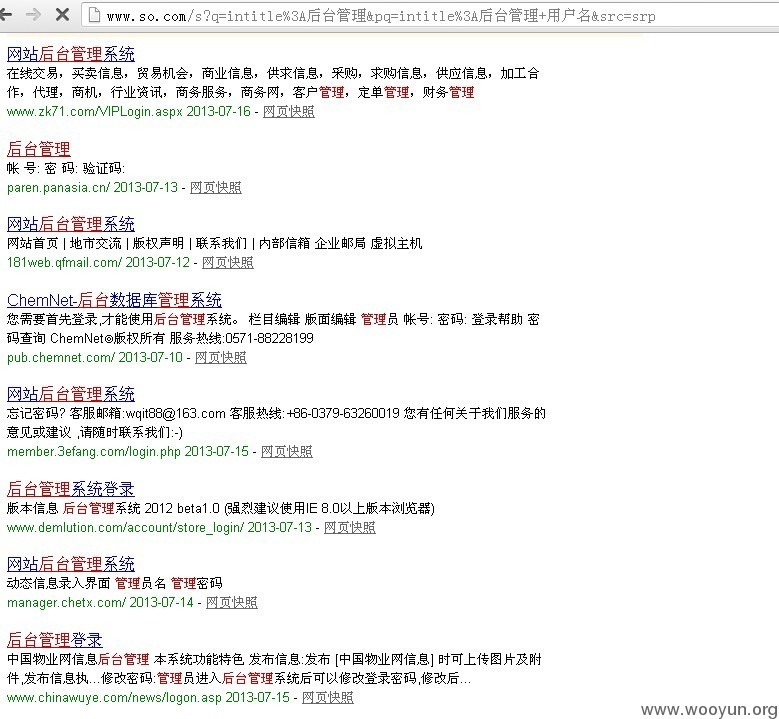This screenshot has height=719, width=779.
Task: Open 网站后台管理系统 result for 181web.qfmail.com
Action: tap(71, 224)
